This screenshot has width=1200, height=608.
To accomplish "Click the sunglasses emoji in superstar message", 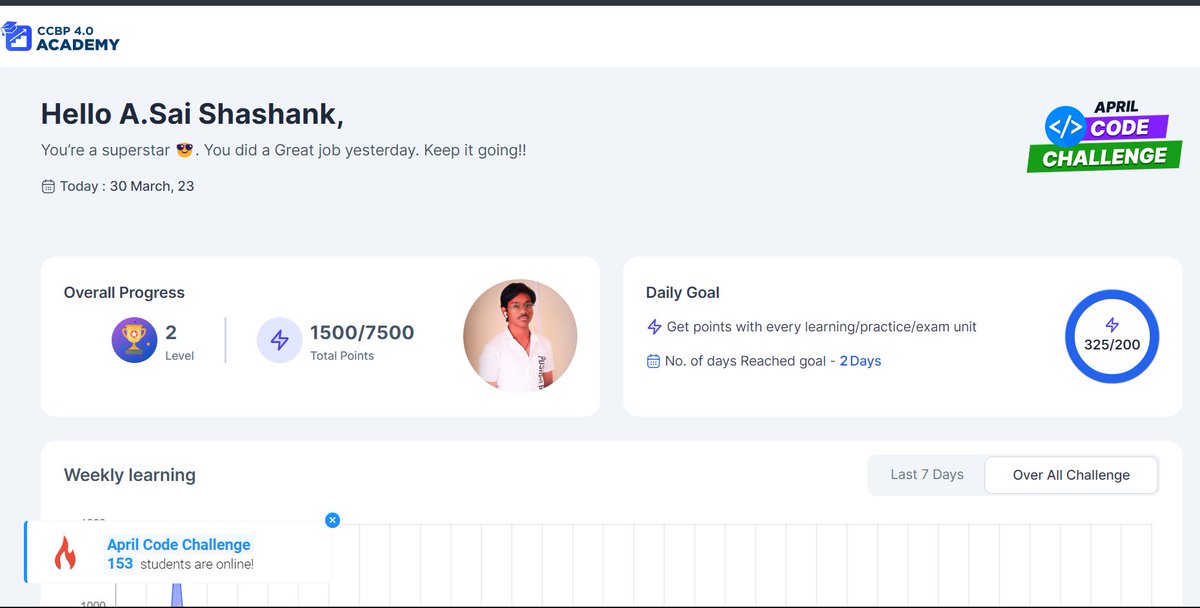I will (184, 150).
